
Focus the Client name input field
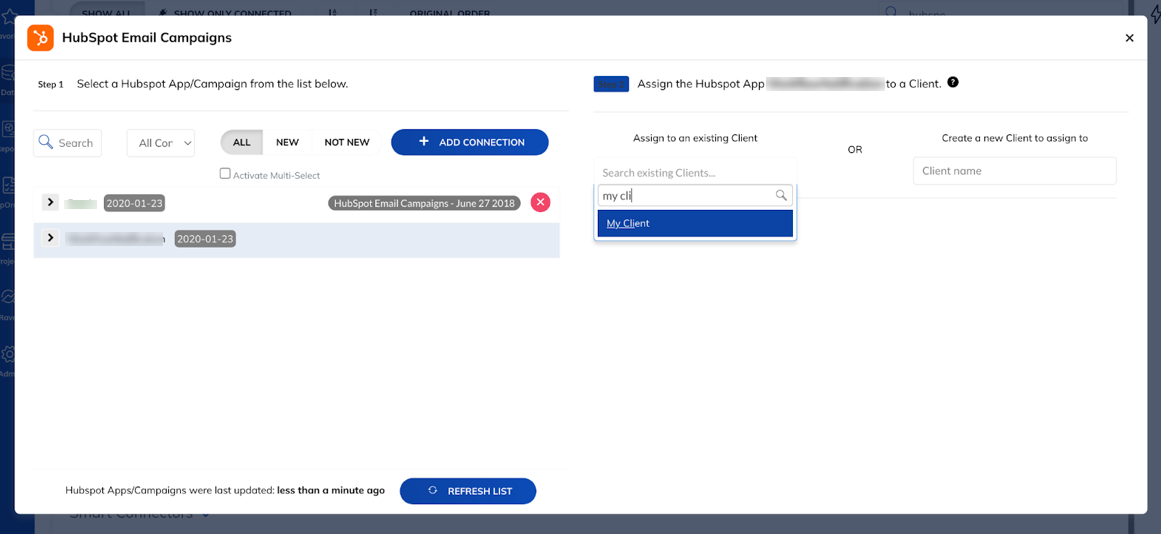pyautogui.click(x=1014, y=171)
